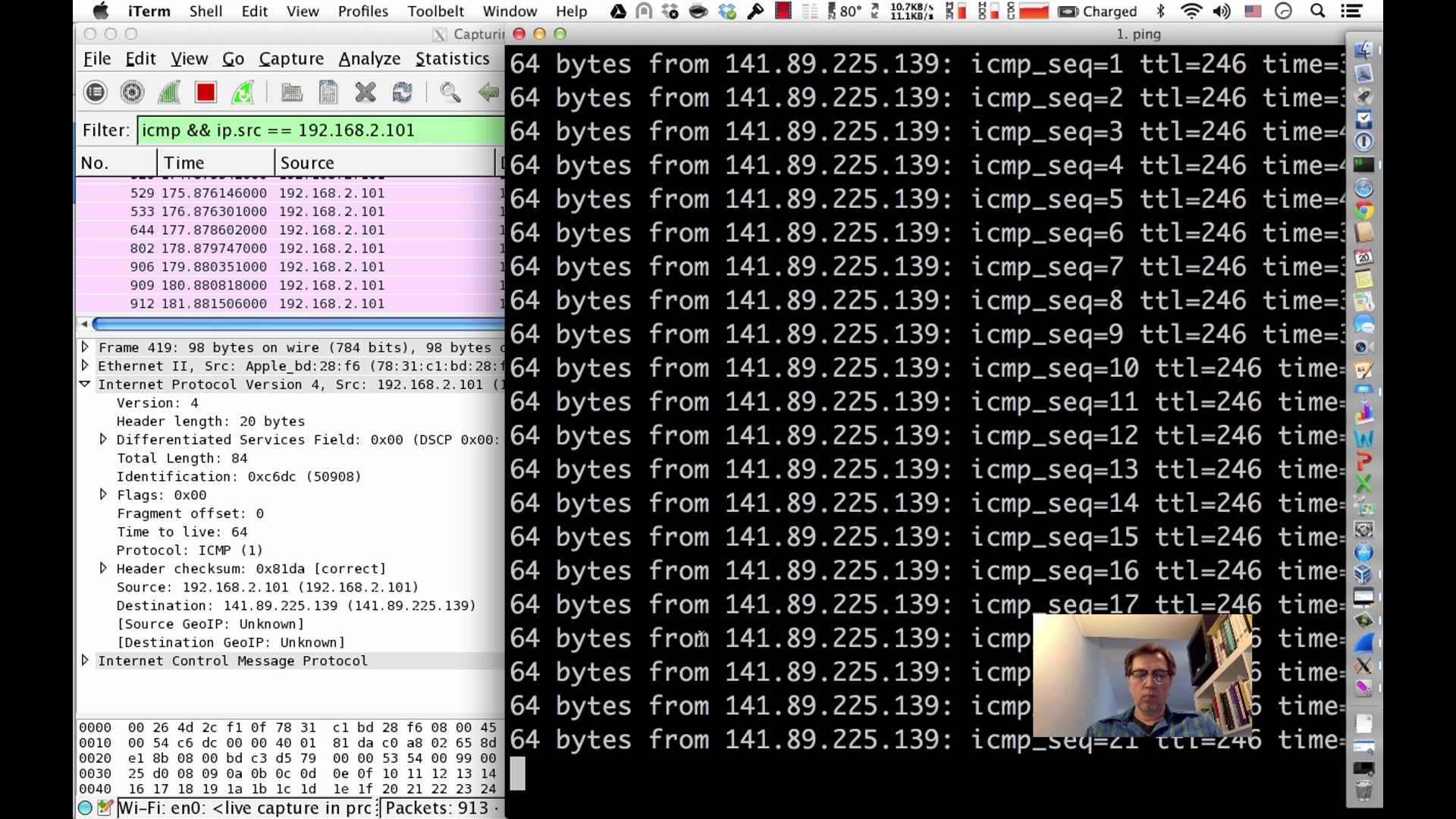Stop the live capture (red square icon)
1456x819 pixels.
[205, 92]
